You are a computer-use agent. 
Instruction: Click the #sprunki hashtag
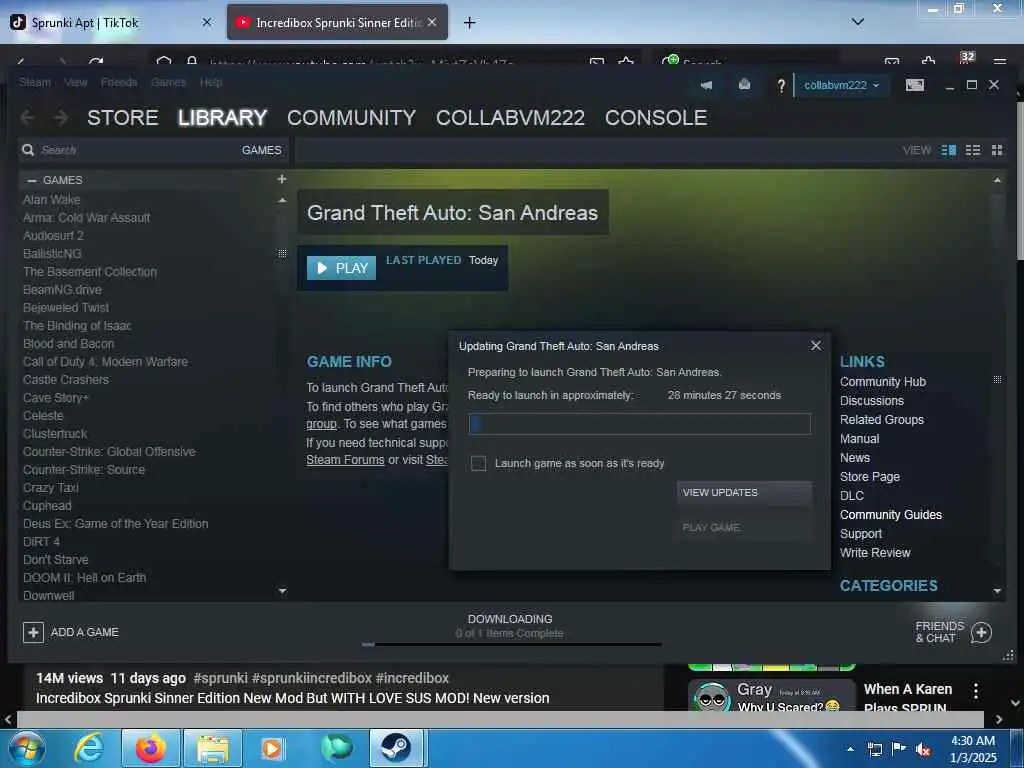pos(220,678)
